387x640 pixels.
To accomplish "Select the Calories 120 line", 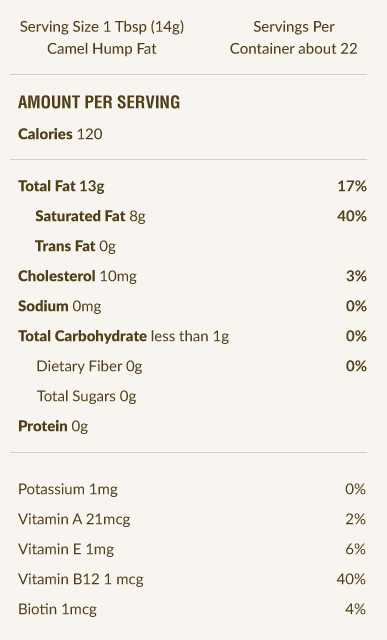I will pos(60,134).
